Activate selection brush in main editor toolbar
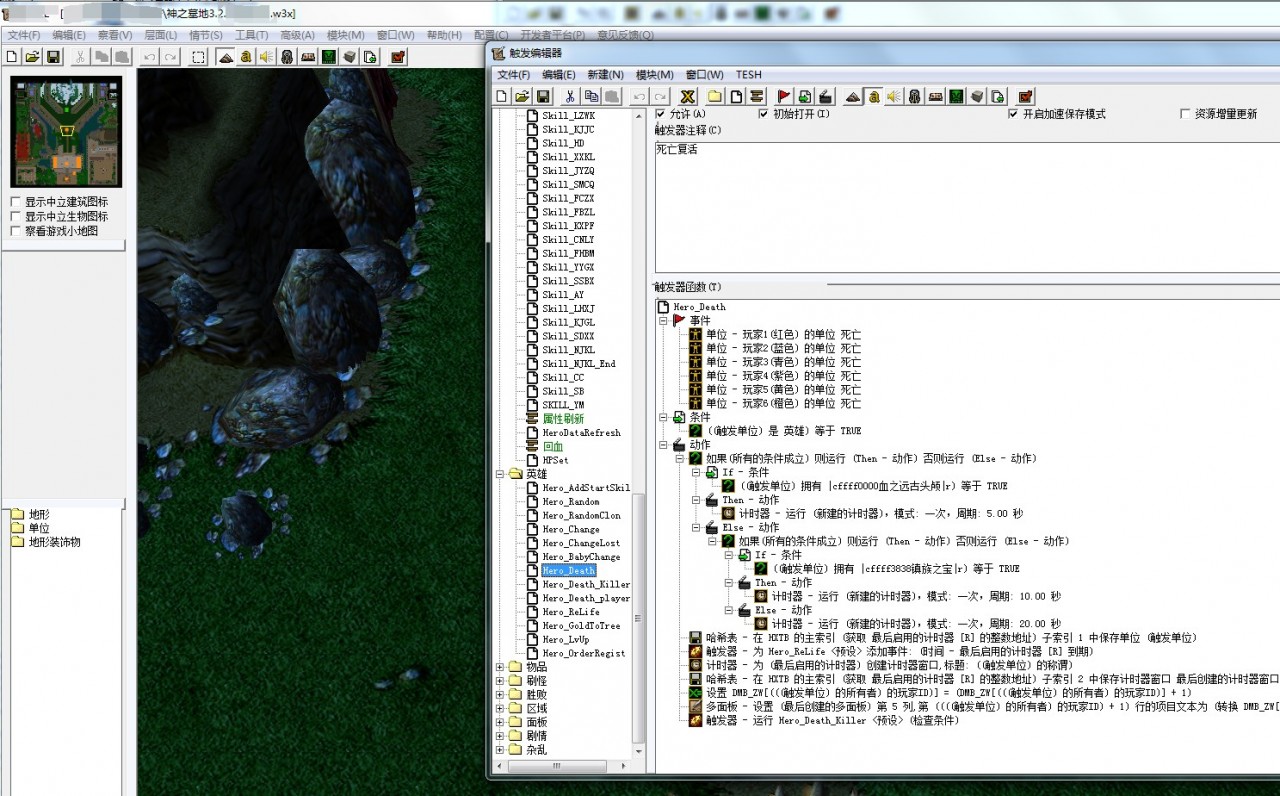This screenshot has height=796, width=1280. tap(199, 57)
